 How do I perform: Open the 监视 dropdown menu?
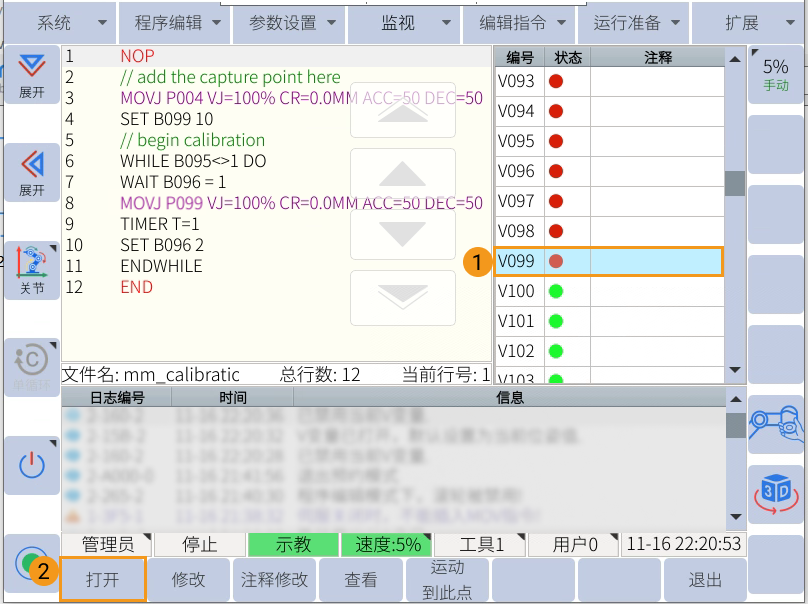click(x=403, y=23)
